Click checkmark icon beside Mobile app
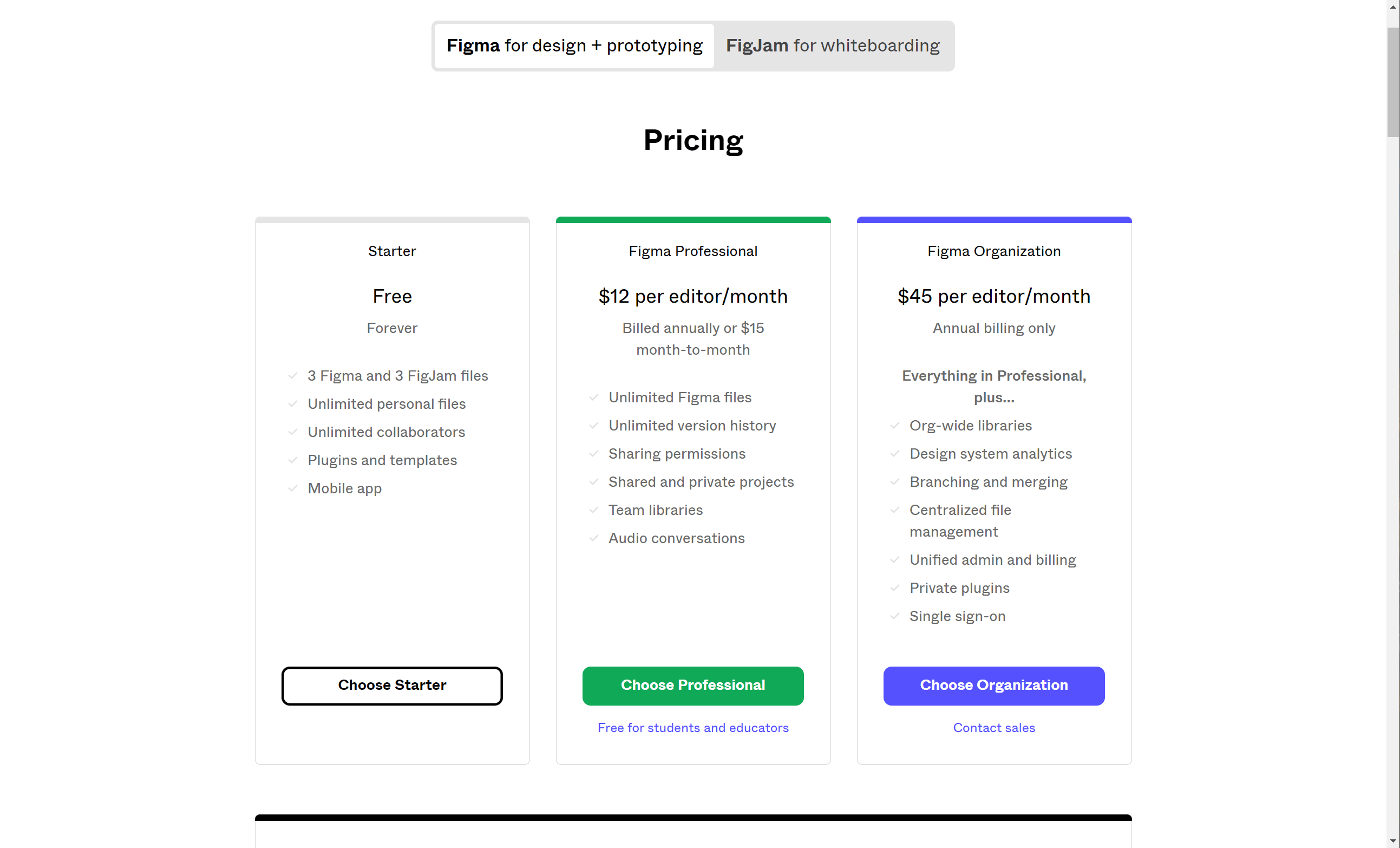The width and height of the screenshot is (1400, 848). [292, 488]
